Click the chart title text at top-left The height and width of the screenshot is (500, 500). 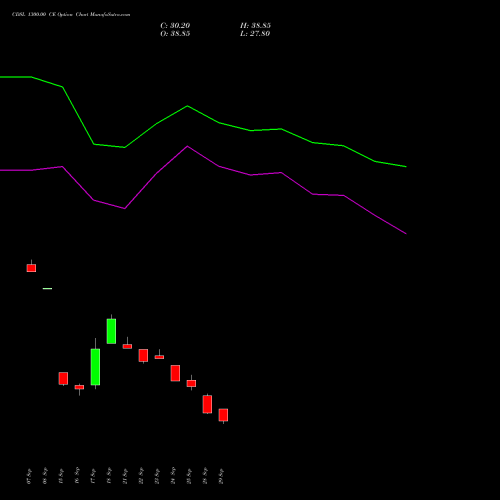tap(71, 15)
